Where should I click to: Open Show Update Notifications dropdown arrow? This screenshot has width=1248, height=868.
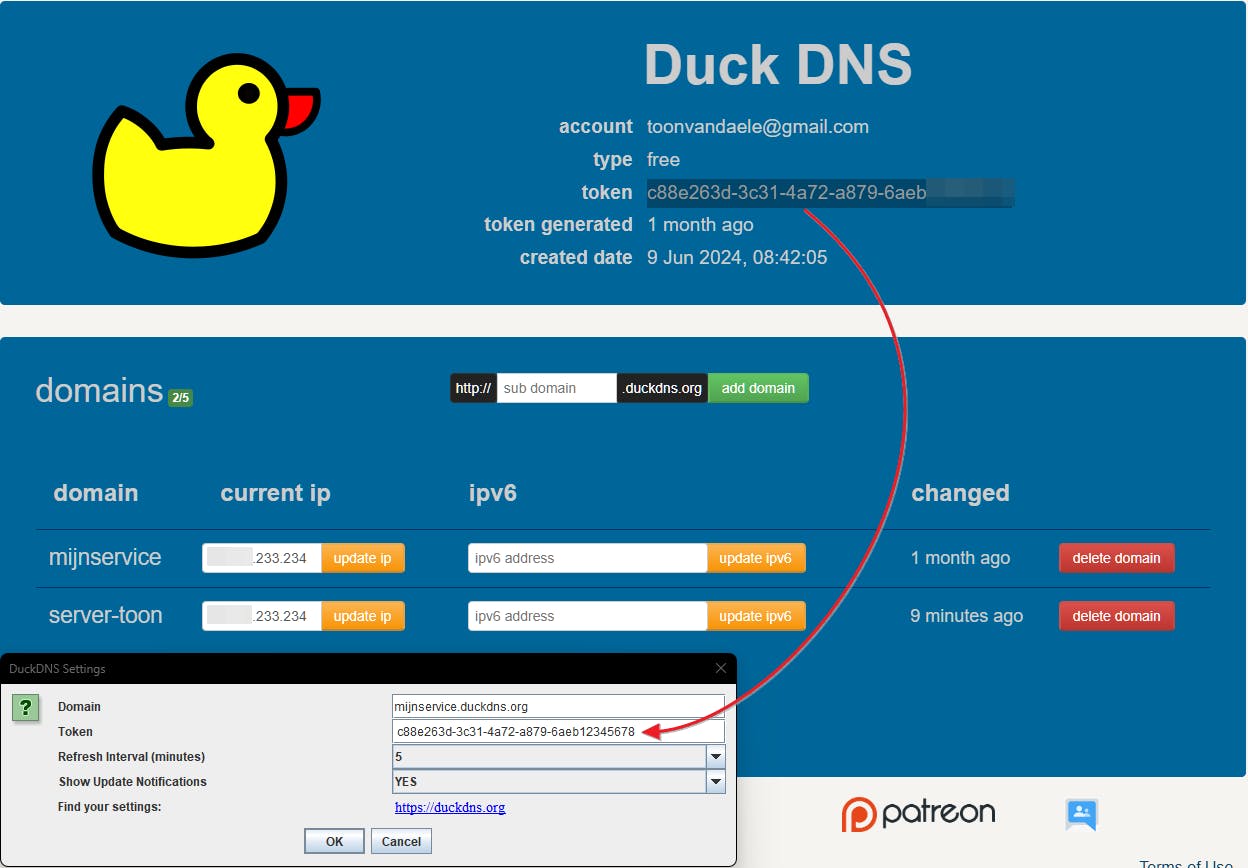(x=716, y=782)
